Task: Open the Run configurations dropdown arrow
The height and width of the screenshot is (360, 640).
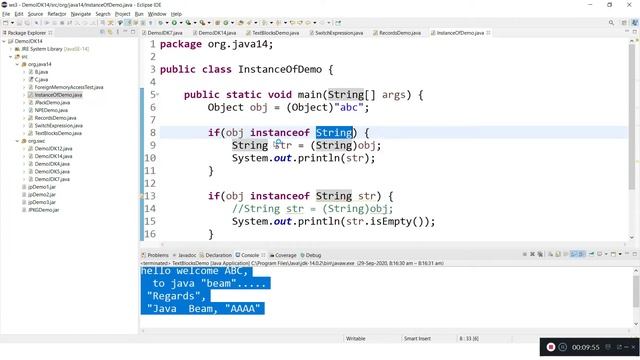Action: pyautogui.click(x=181, y=23)
